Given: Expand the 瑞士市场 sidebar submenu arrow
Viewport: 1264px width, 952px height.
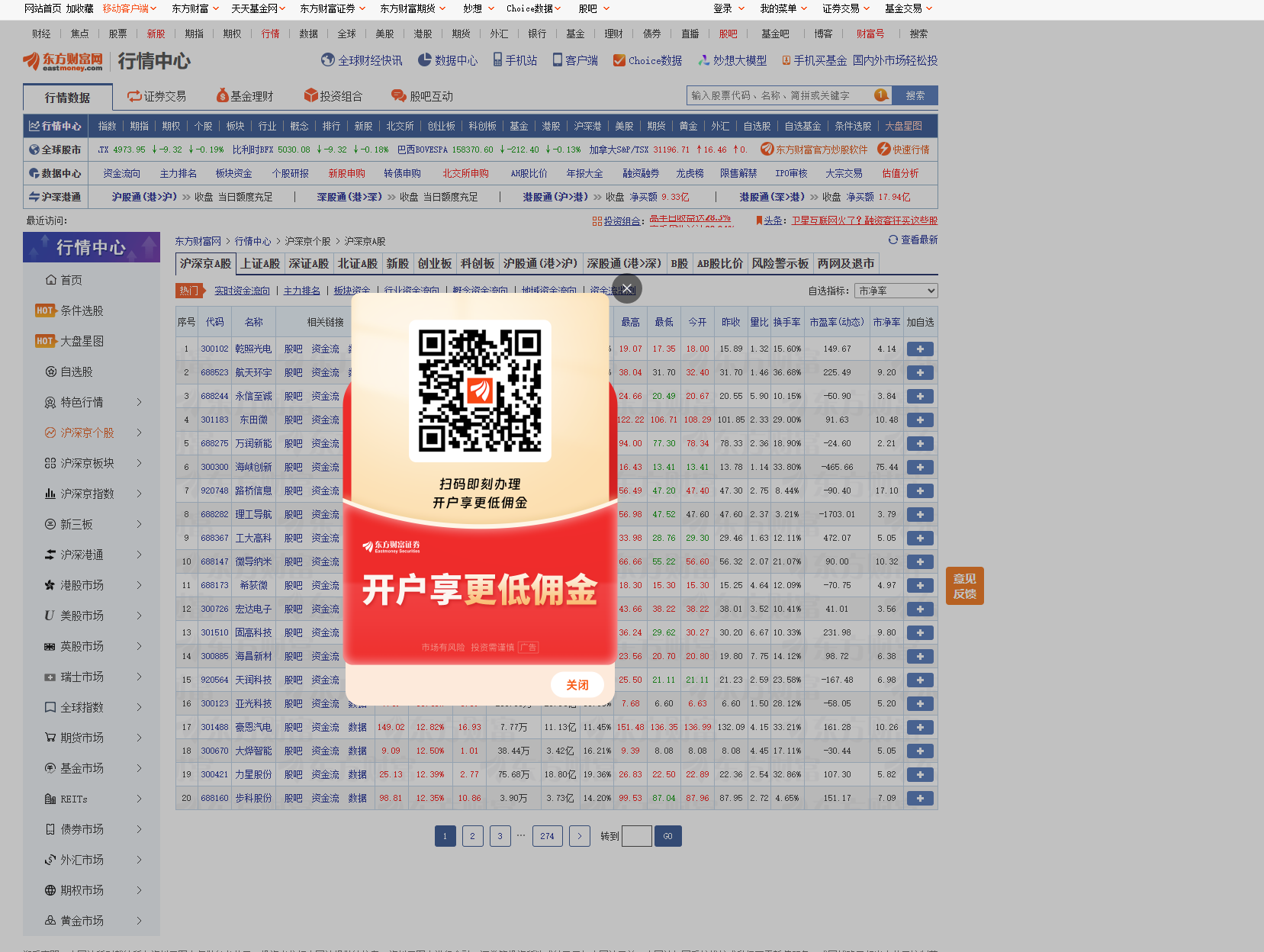Looking at the screenshot, I should [x=140, y=677].
